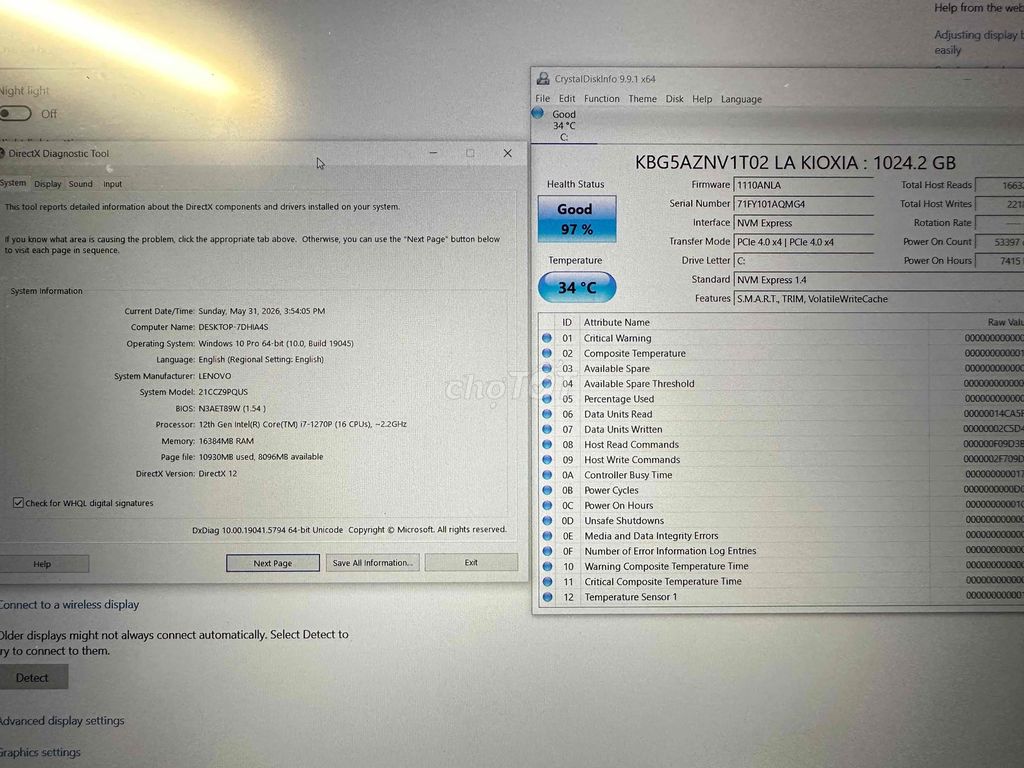Open the Disk menu
The image size is (1024, 768).
point(674,99)
